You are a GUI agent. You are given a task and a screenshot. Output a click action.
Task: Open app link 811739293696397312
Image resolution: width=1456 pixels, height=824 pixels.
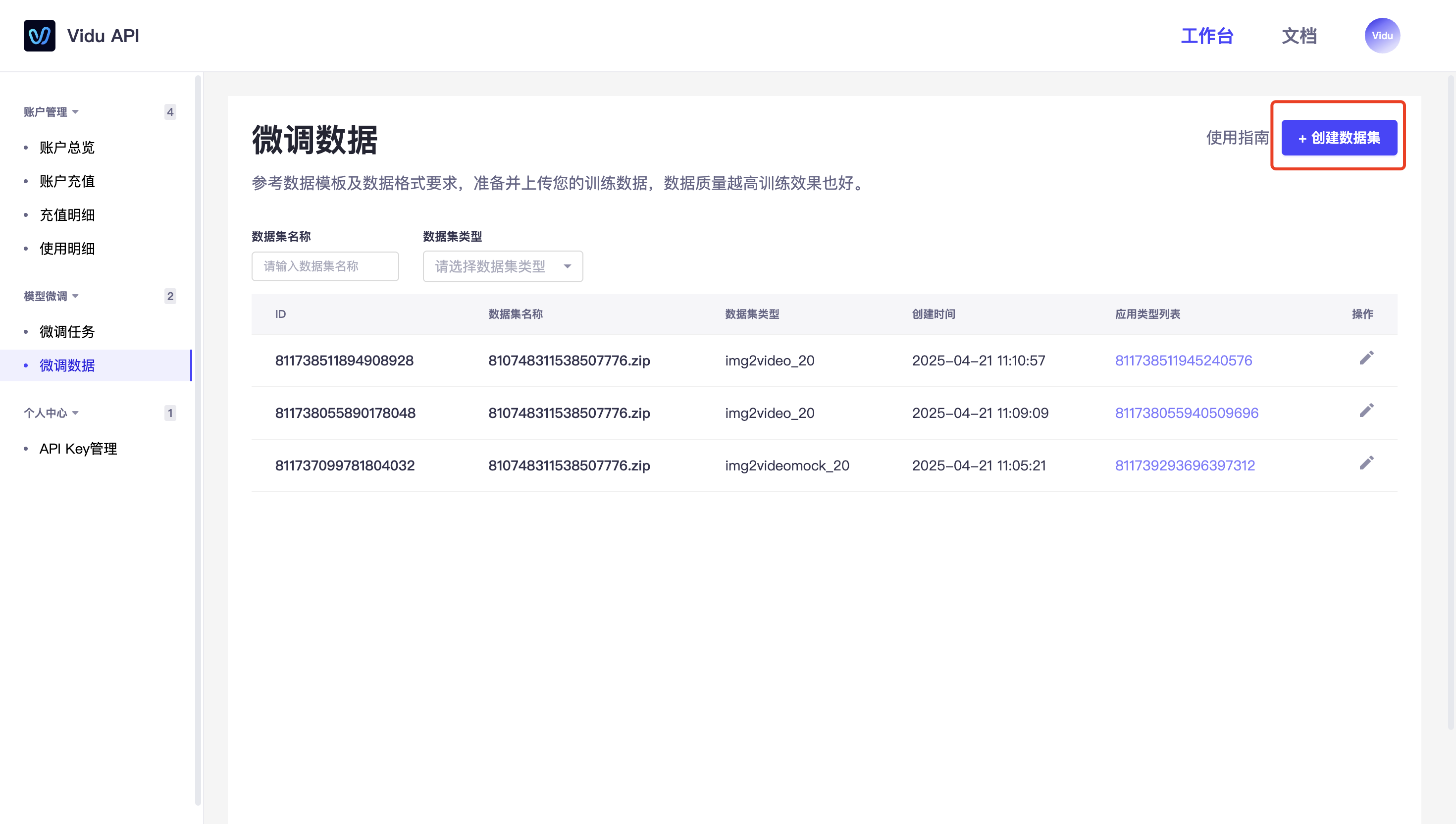(x=1185, y=466)
